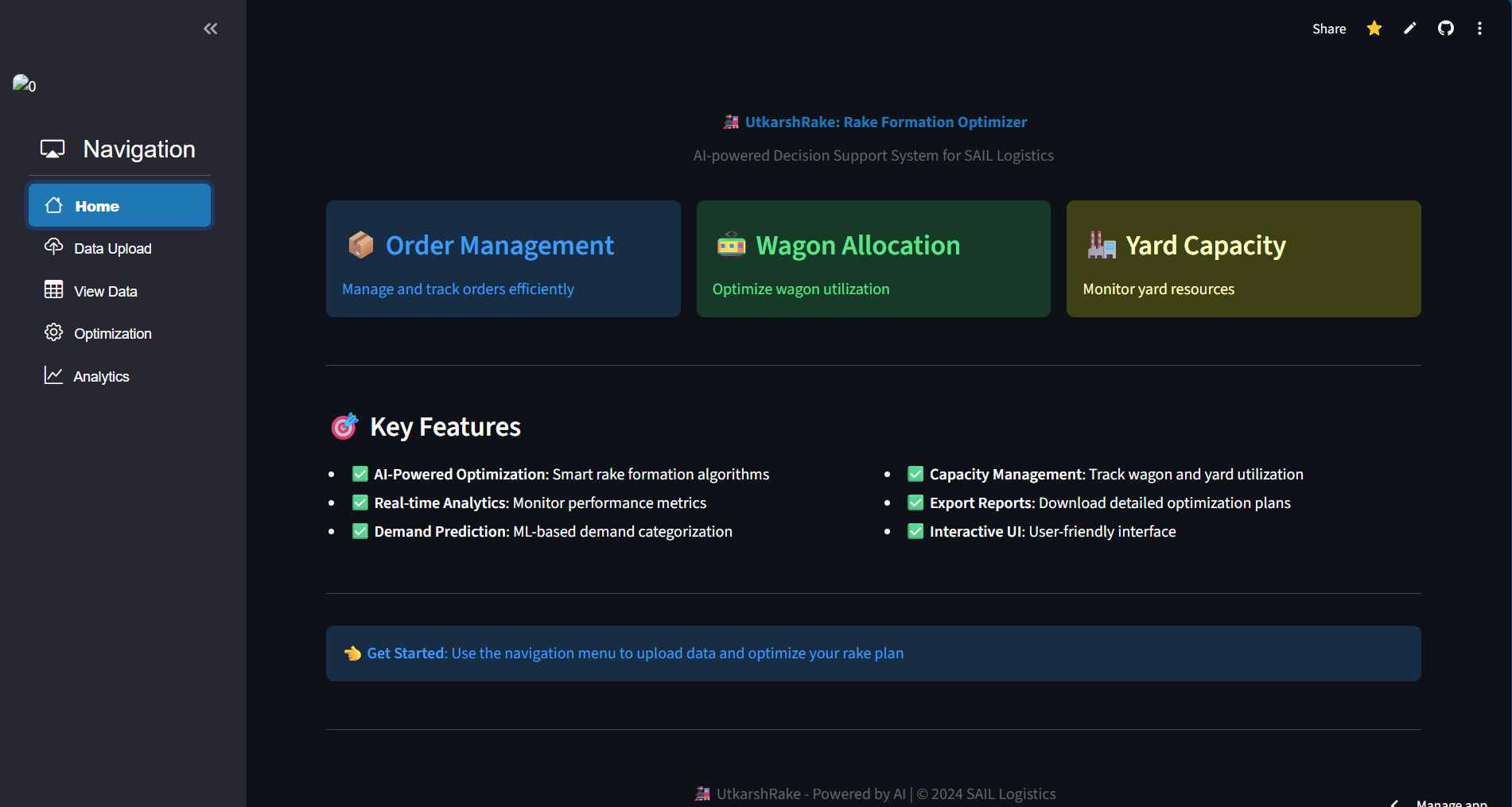The image size is (1512, 807).
Task: Click the Yard Capacity heading
Action: coord(1206,246)
